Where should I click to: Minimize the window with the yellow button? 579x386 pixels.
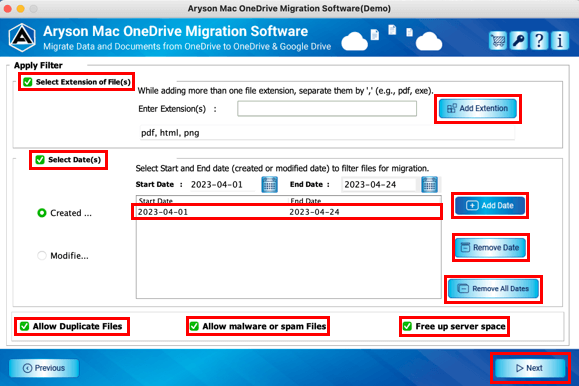point(21,8)
